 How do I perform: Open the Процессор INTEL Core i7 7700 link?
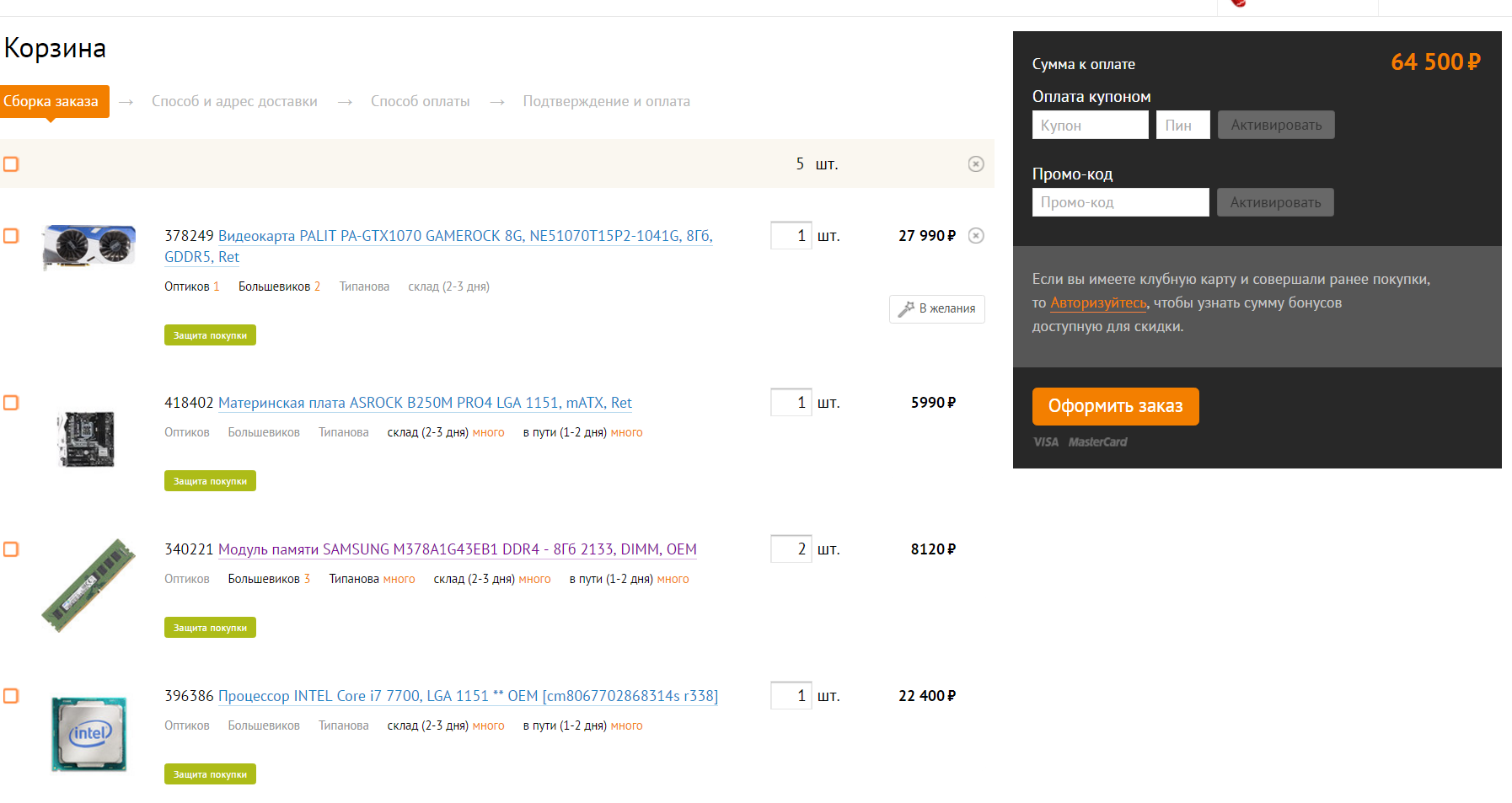468,696
